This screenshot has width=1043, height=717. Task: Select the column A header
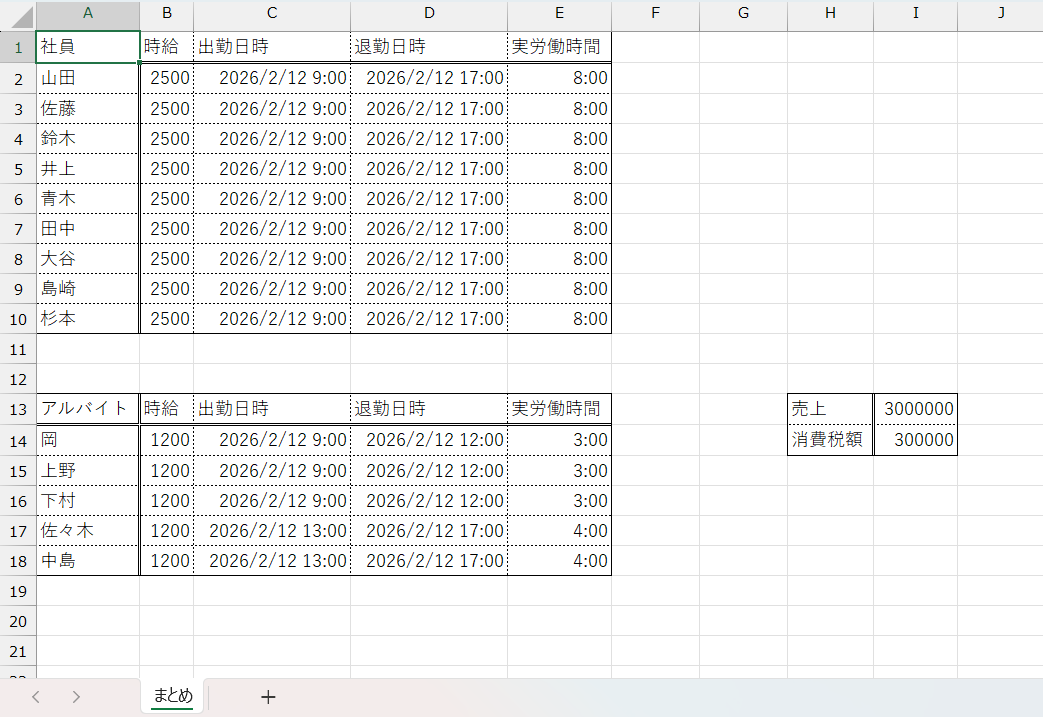point(88,14)
